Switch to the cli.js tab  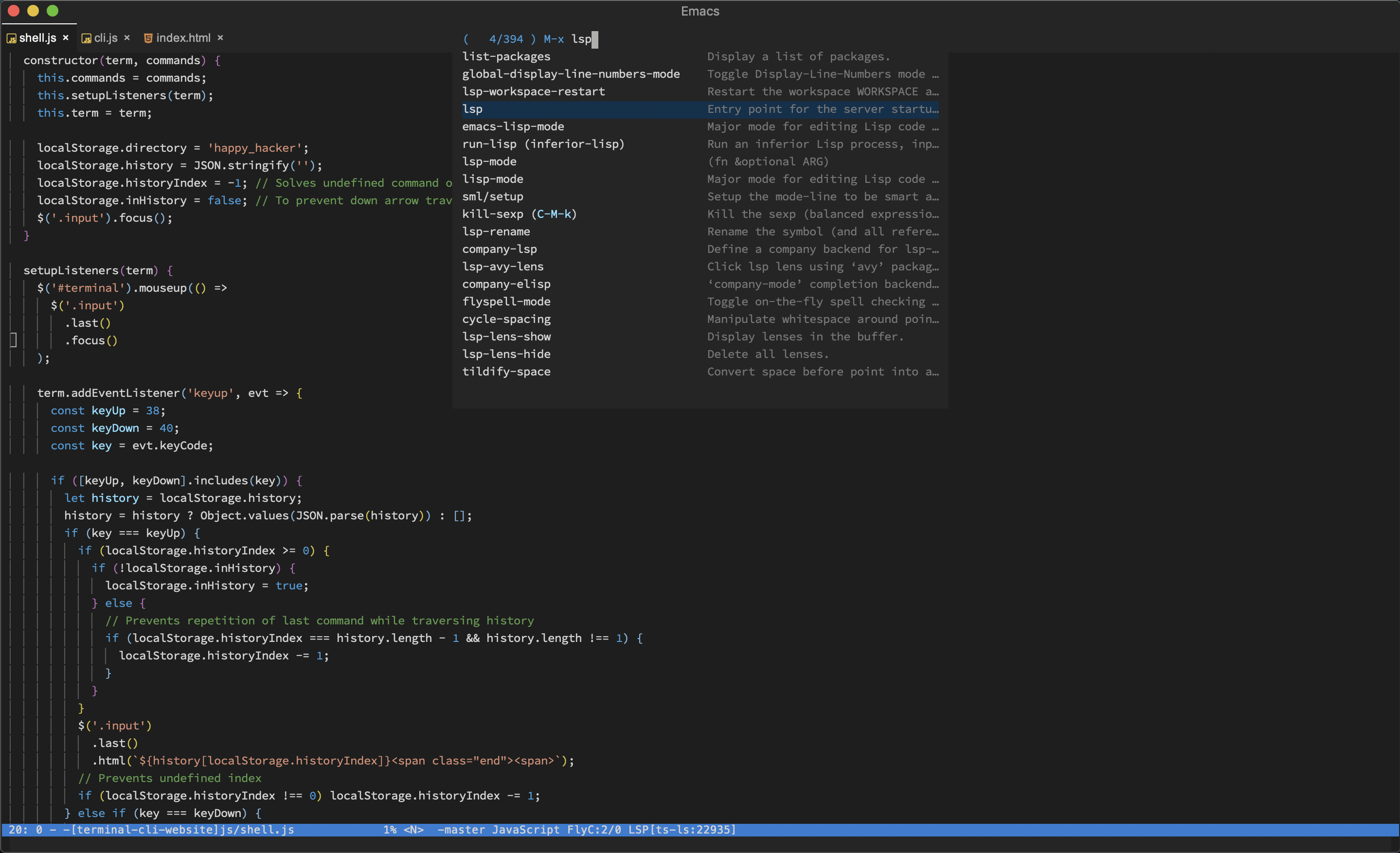tap(106, 38)
